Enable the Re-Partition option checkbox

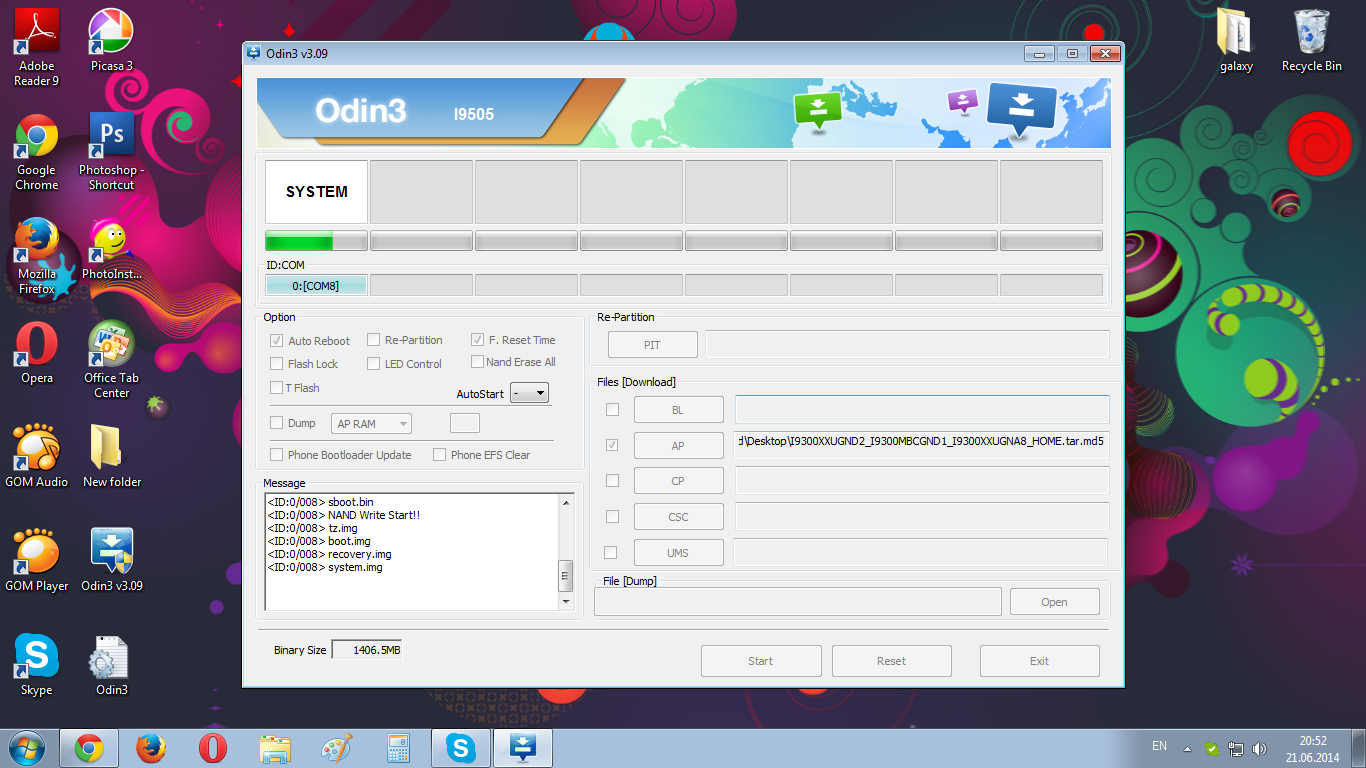(x=373, y=340)
